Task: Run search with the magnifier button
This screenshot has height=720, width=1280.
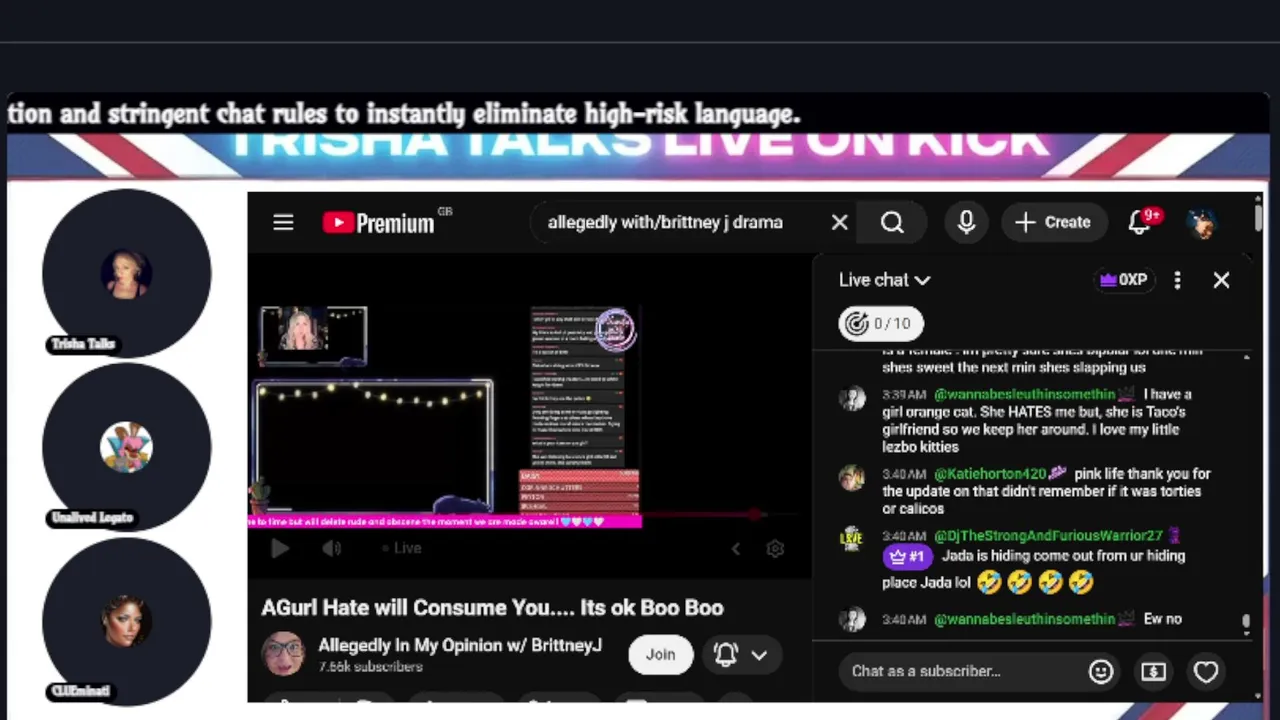Action: pyautogui.click(x=892, y=222)
